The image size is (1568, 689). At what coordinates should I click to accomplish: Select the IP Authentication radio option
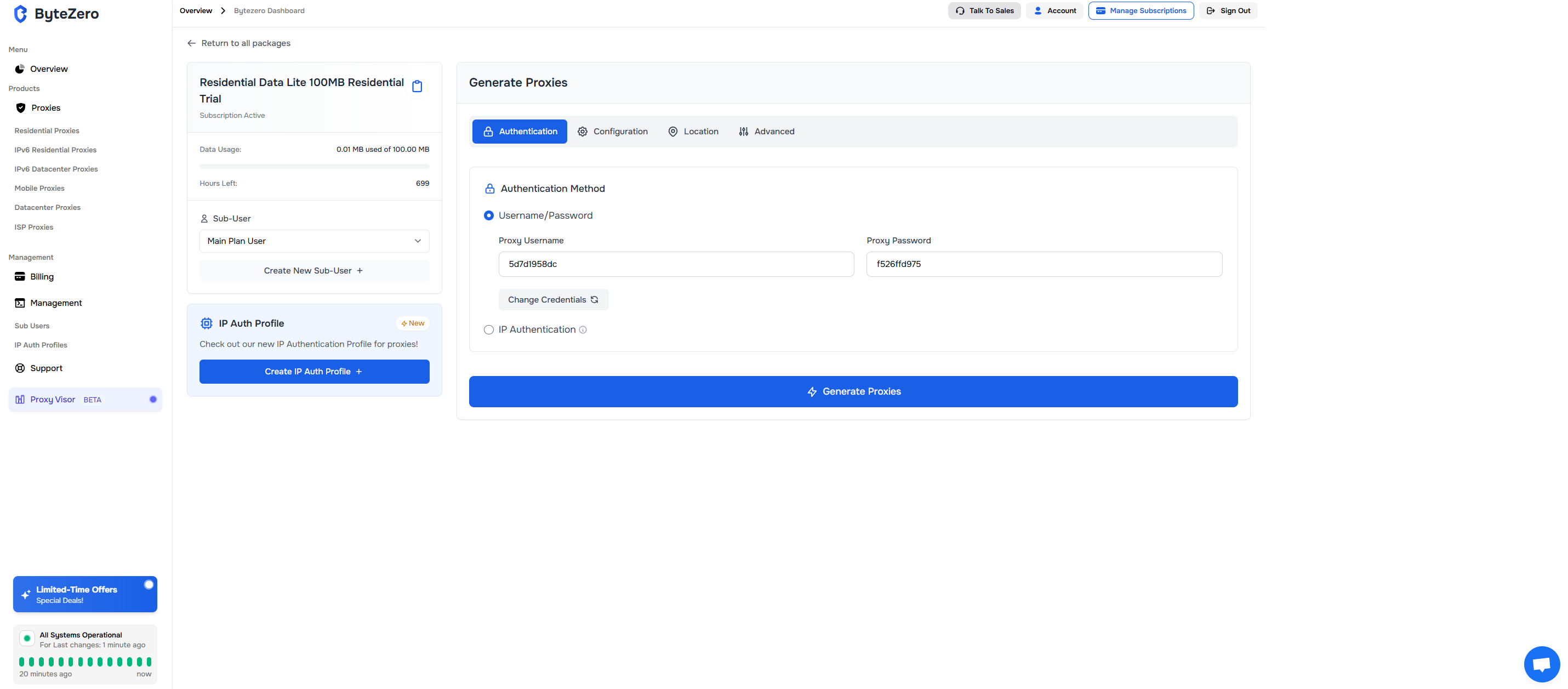pyautogui.click(x=488, y=330)
